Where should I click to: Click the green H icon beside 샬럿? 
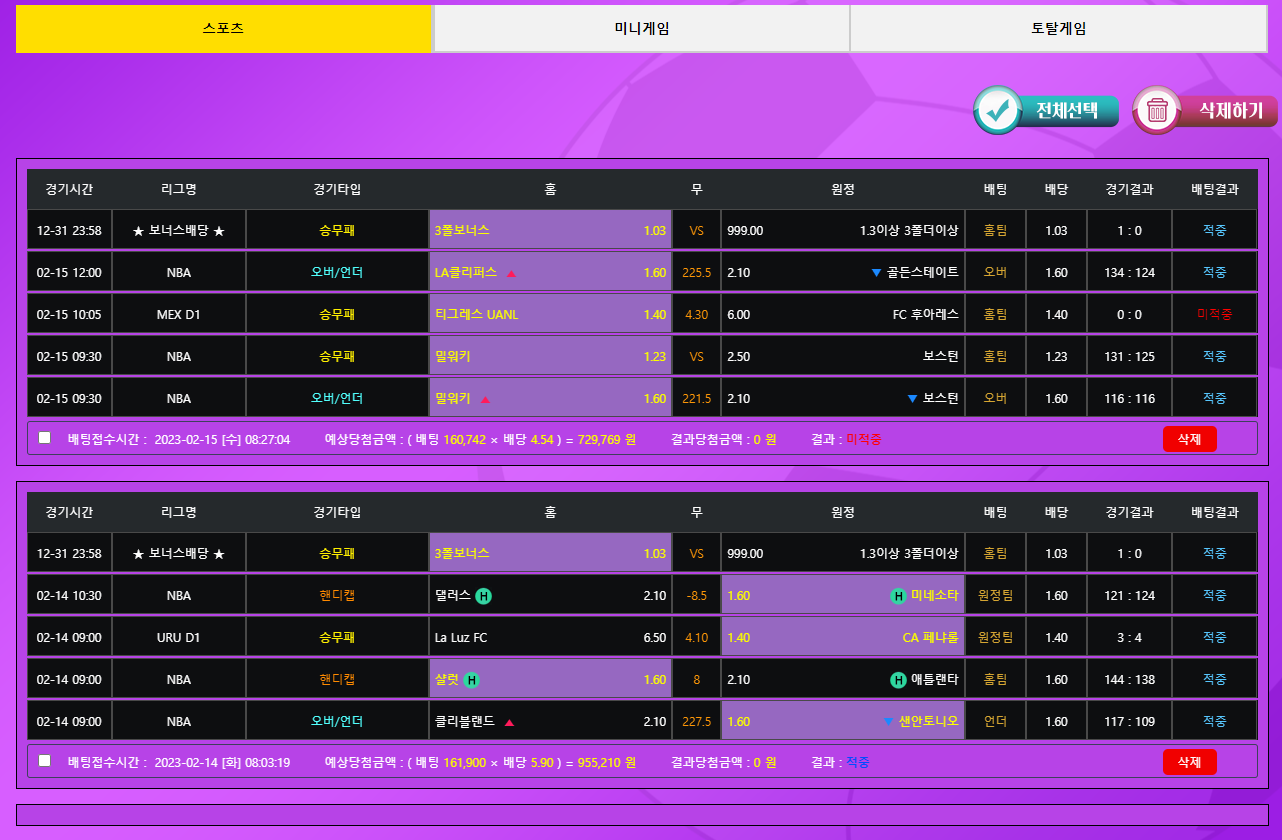[472, 680]
